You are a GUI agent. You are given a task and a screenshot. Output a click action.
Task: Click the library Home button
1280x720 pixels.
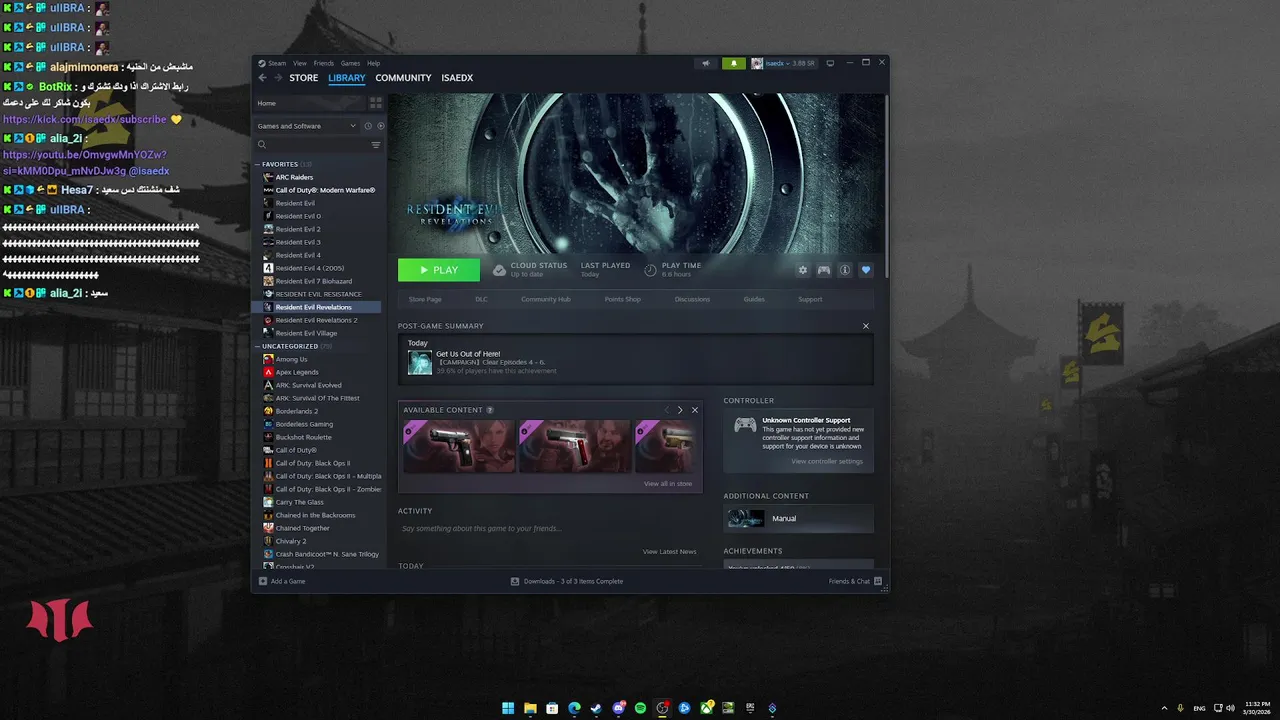pos(309,103)
